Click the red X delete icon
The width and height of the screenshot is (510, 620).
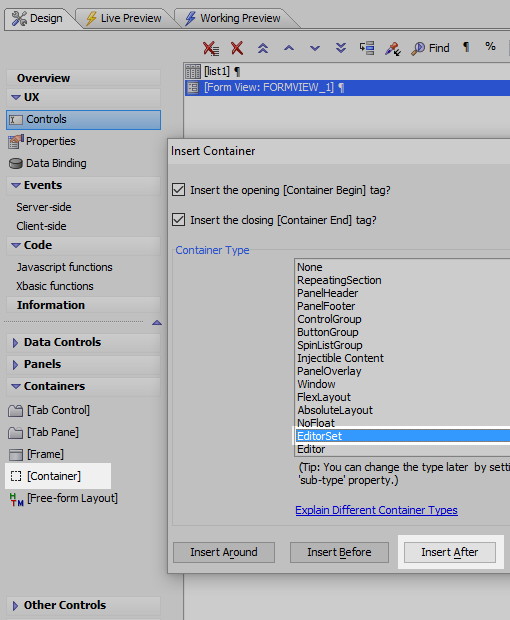pyautogui.click(x=237, y=48)
